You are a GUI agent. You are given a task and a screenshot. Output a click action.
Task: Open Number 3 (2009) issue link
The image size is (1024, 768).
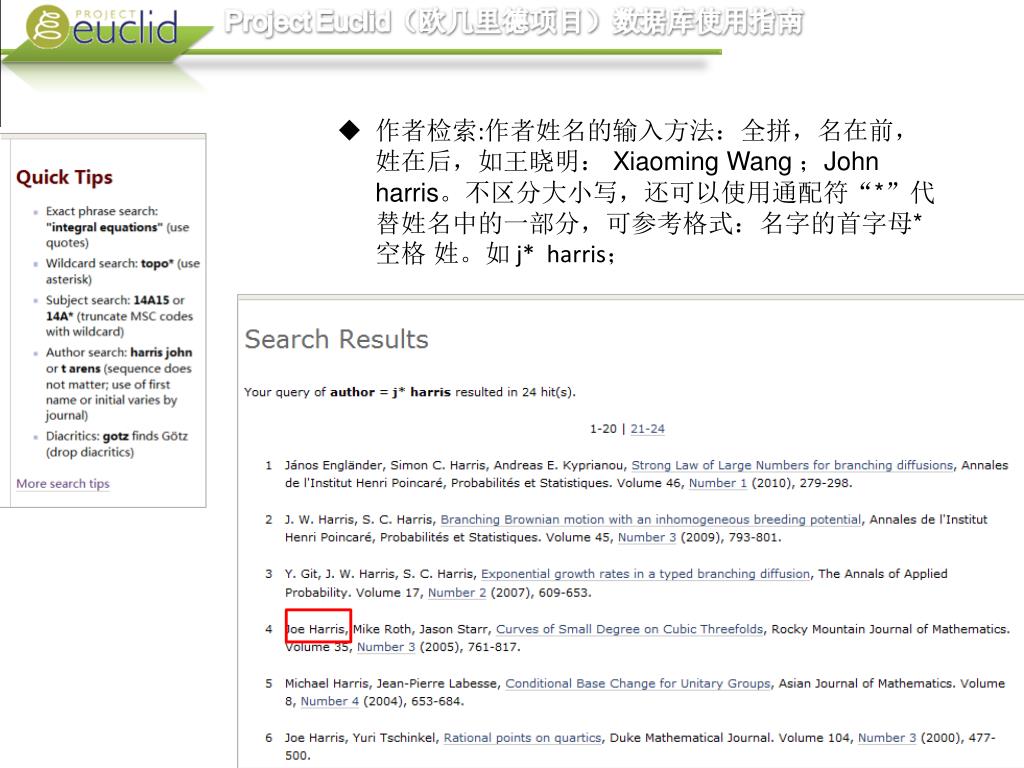(x=647, y=537)
